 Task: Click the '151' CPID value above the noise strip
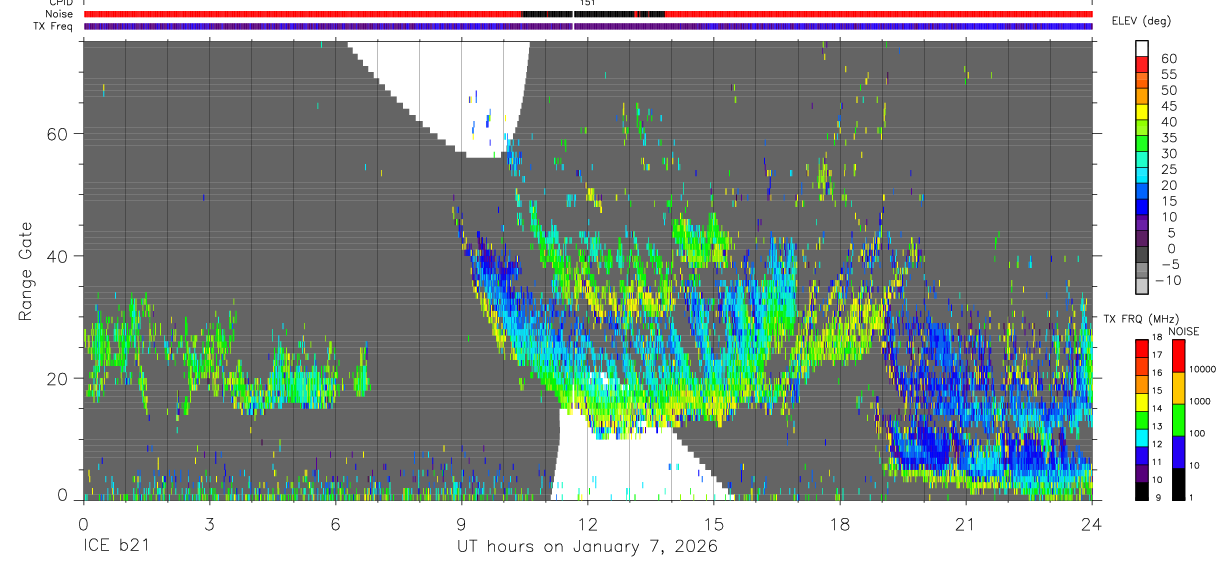click(x=587, y=3)
